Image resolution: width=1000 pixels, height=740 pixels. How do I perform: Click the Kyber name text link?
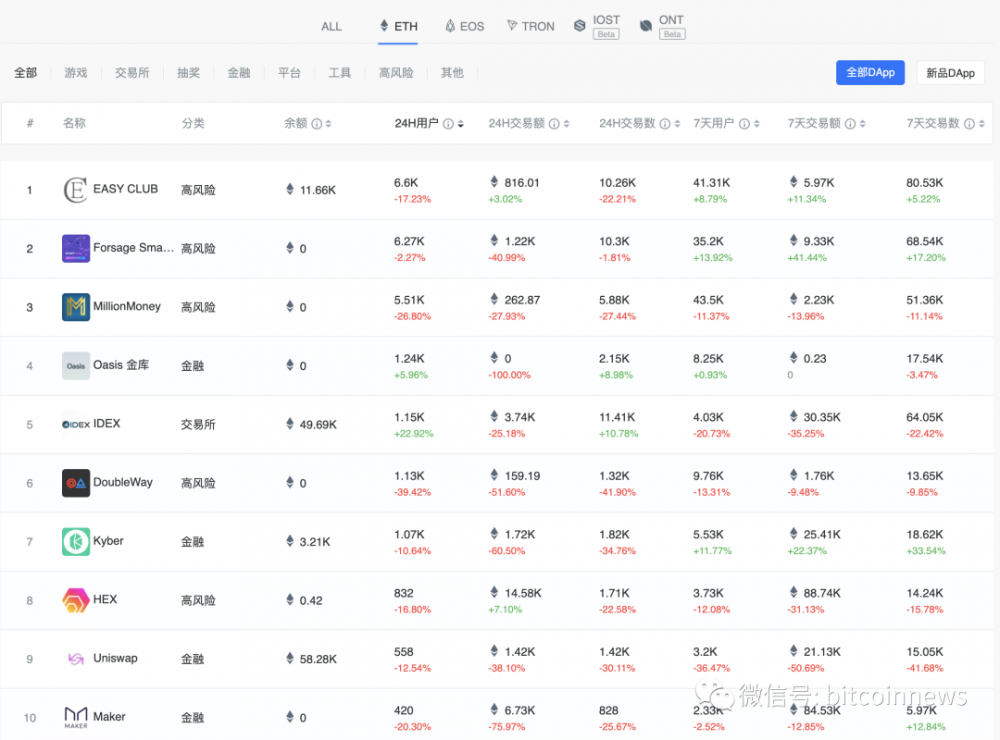pos(106,541)
